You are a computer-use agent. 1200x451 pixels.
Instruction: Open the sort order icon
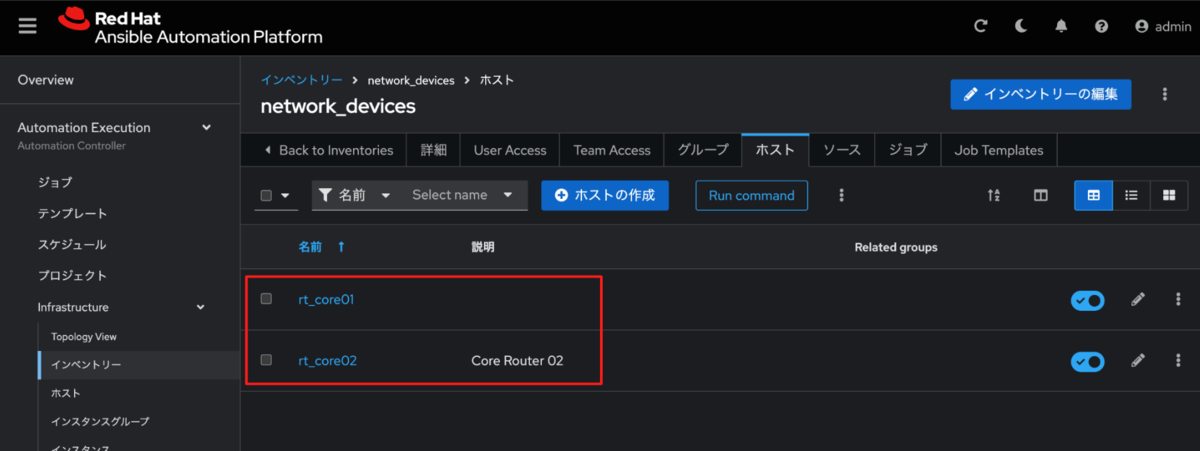(993, 195)
